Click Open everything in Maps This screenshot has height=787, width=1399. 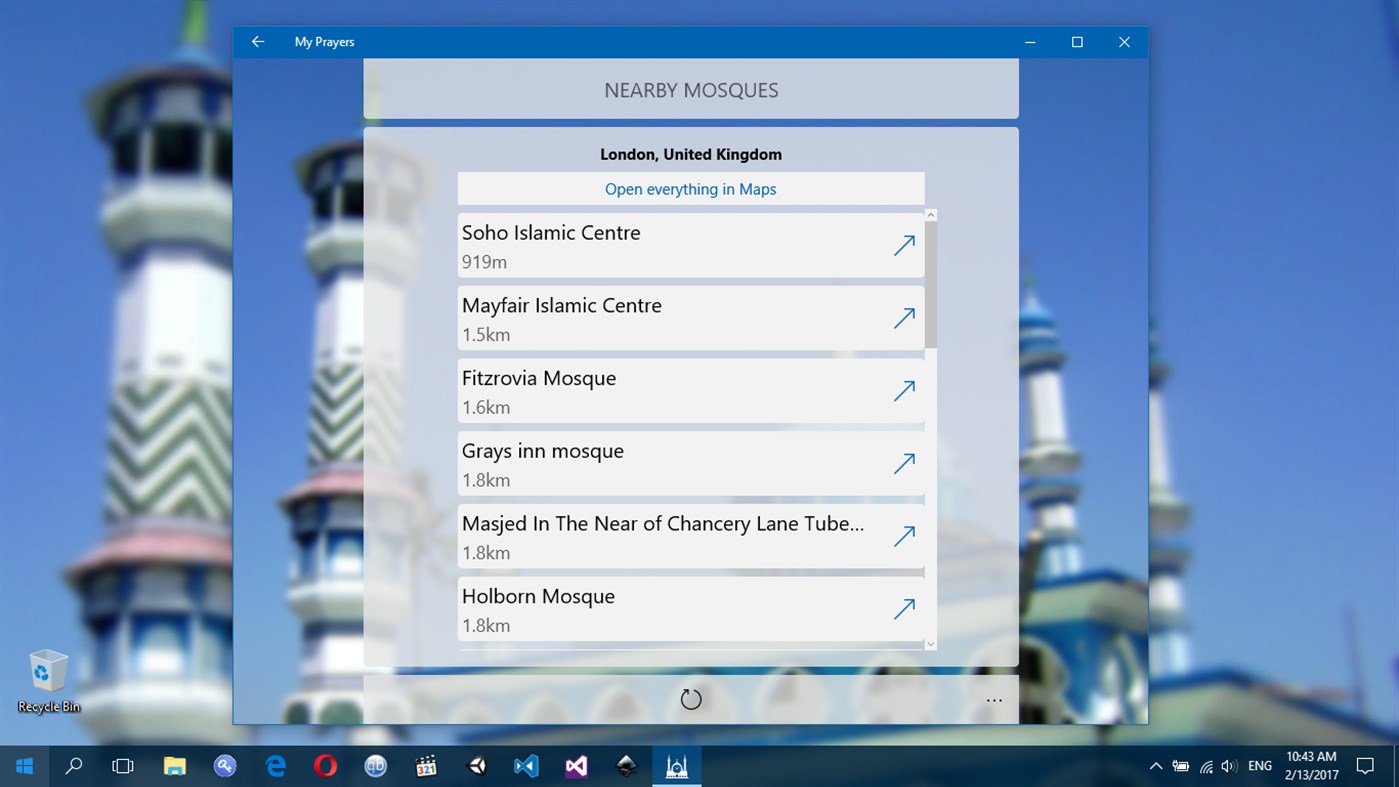tap(690, 188)
